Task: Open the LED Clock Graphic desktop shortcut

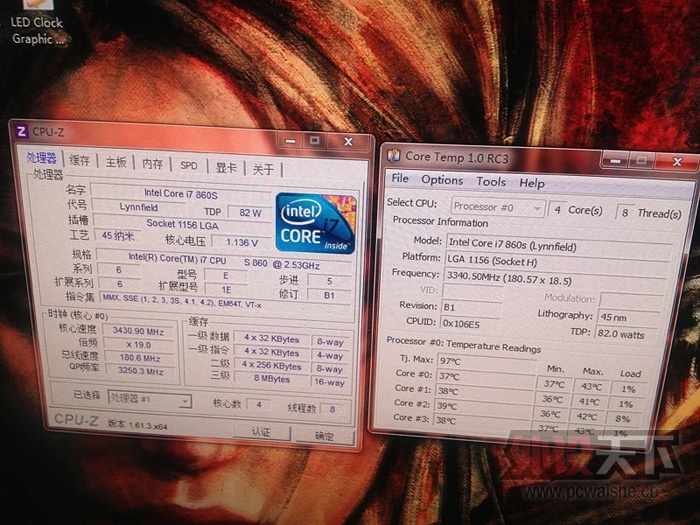Action: coord(37,25)
